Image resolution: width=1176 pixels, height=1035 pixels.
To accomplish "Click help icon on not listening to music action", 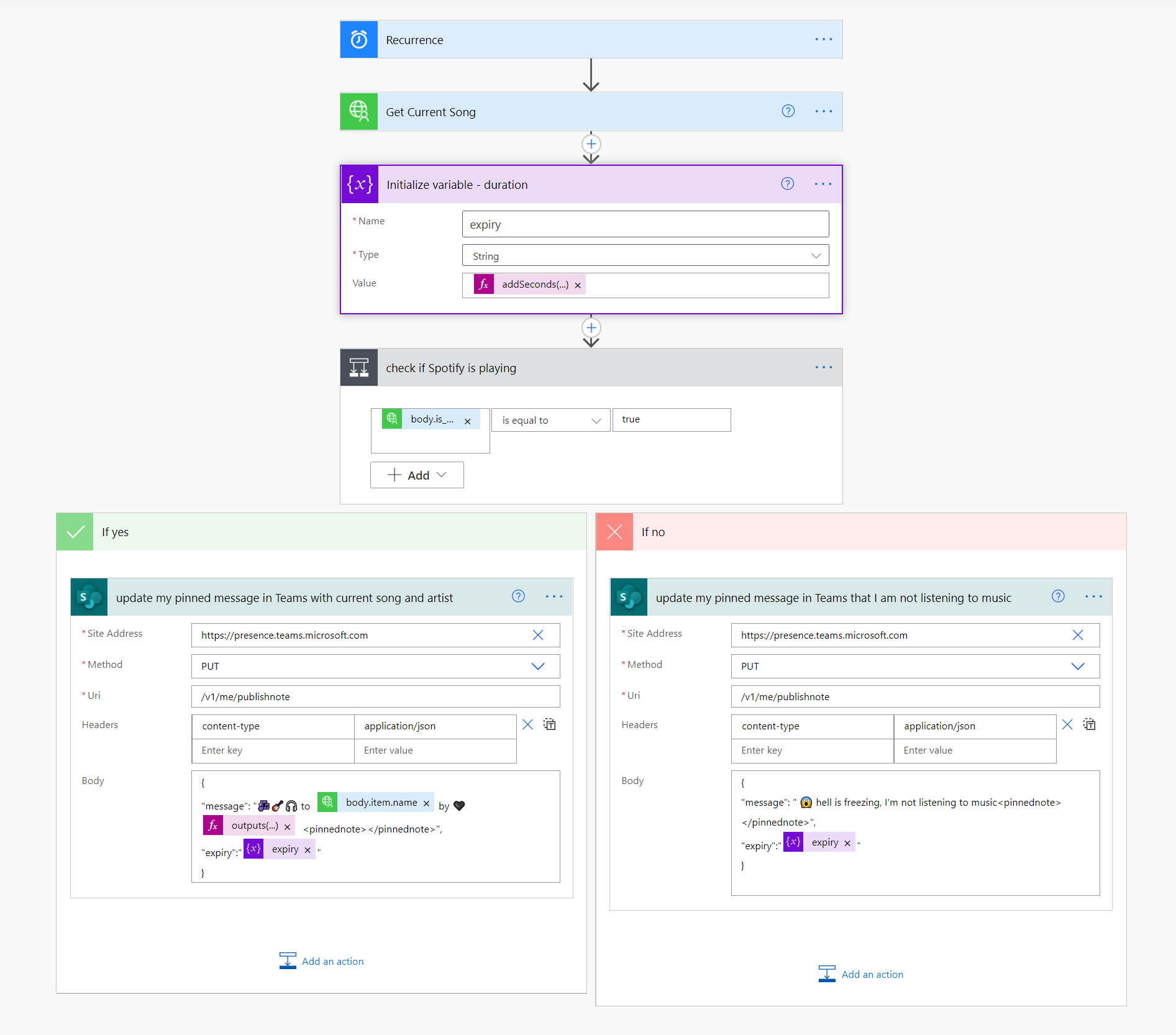I will coord(1058,596).
